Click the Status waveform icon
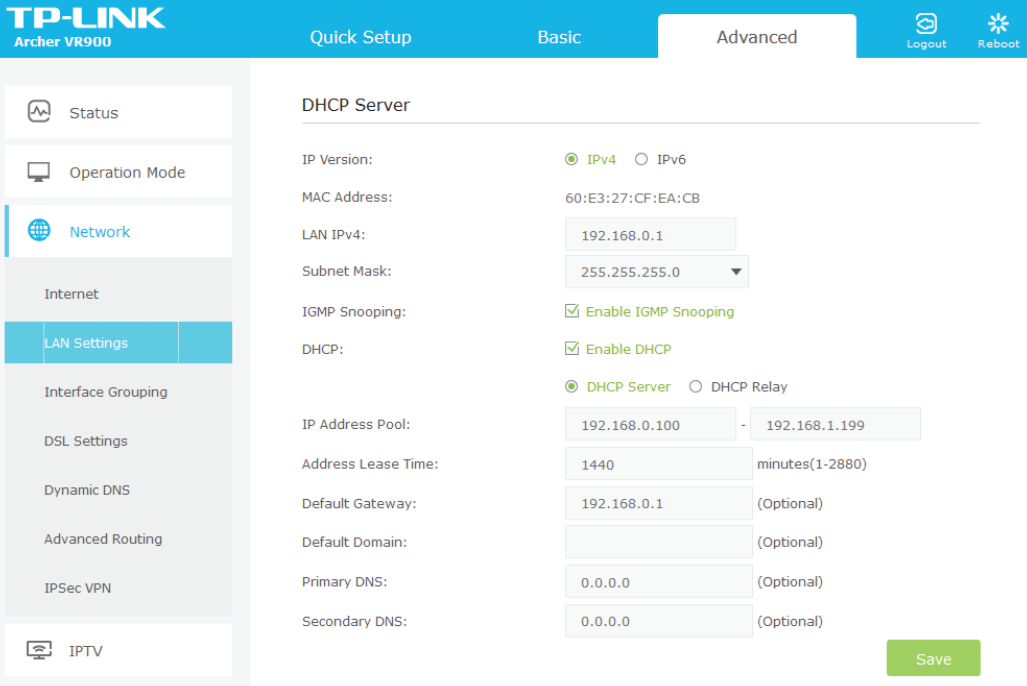This screenshot has width=1027, height=686. pyautogui.click(x=39, y=111)
